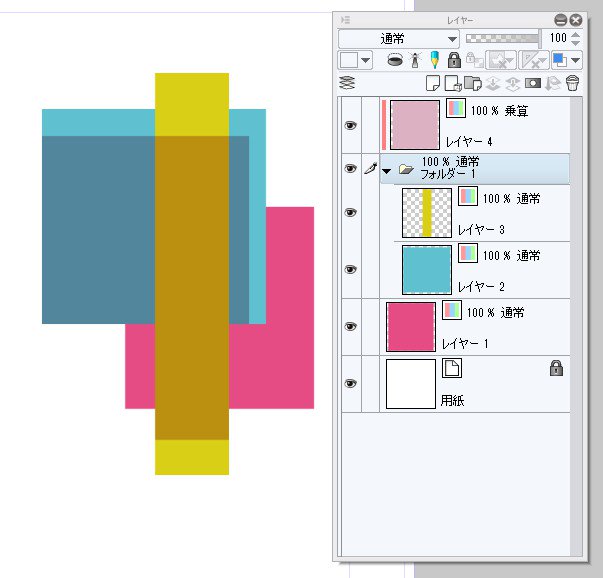The width and height of the screenshot is (603, 578).
Task: Click the layer opacity slider
Action: pyautogui.click(x=503, y=38)
